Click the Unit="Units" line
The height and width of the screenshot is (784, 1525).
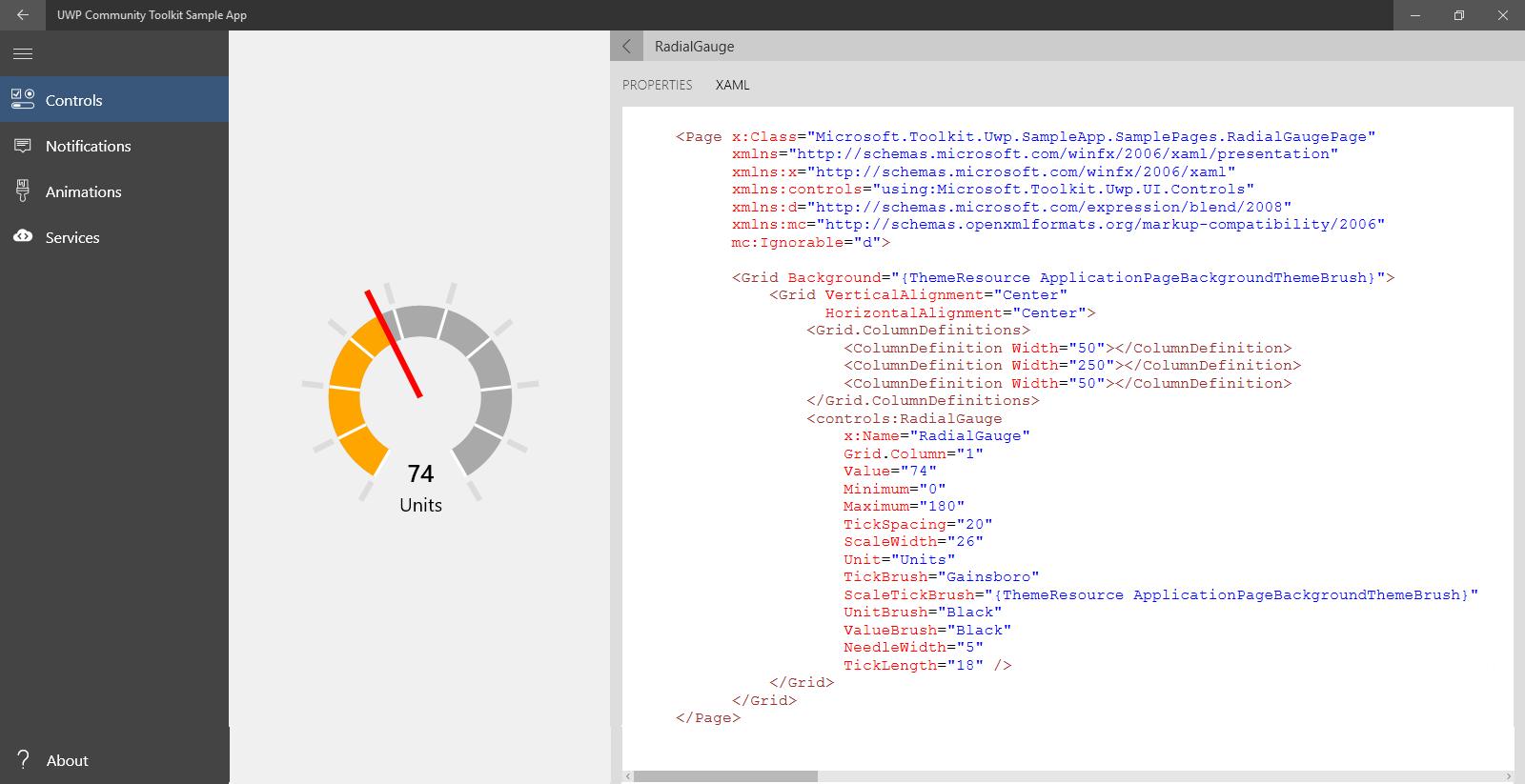(x=899, y=559)
